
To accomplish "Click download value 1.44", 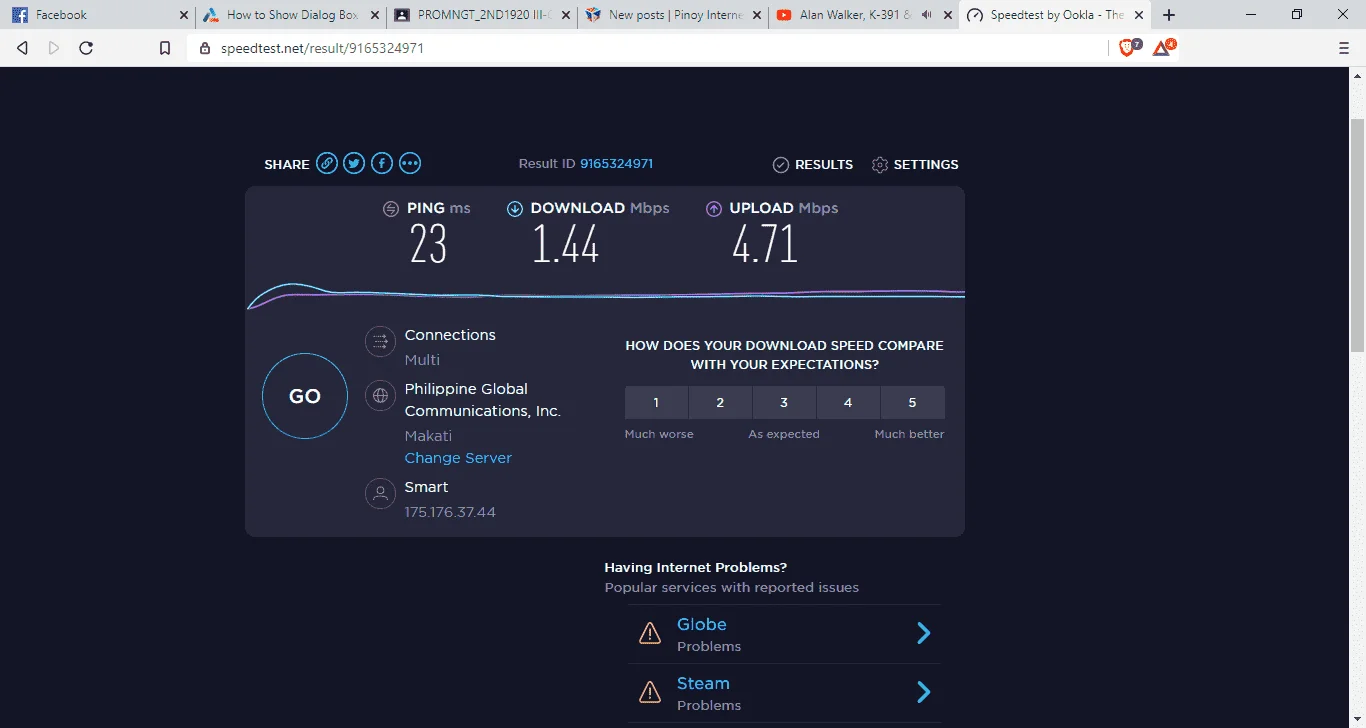I will click(x=565, y=244).
